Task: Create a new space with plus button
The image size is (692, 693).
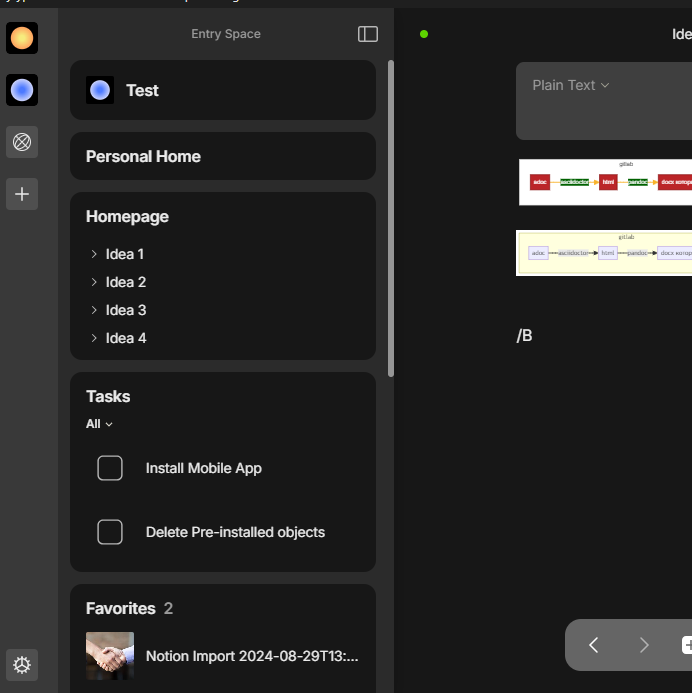Action: 22,194
